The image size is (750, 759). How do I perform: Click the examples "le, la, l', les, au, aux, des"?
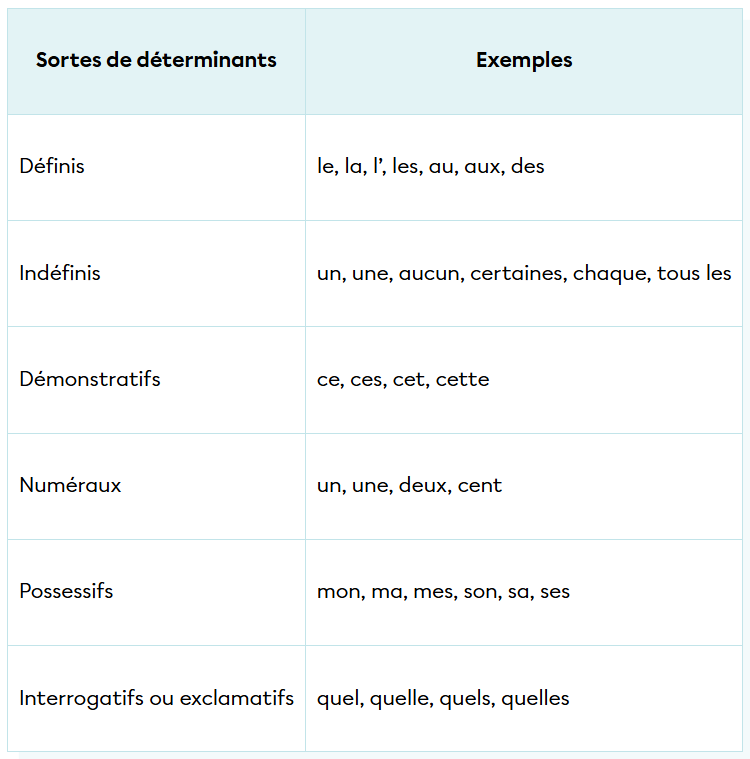tap(431, 167)
